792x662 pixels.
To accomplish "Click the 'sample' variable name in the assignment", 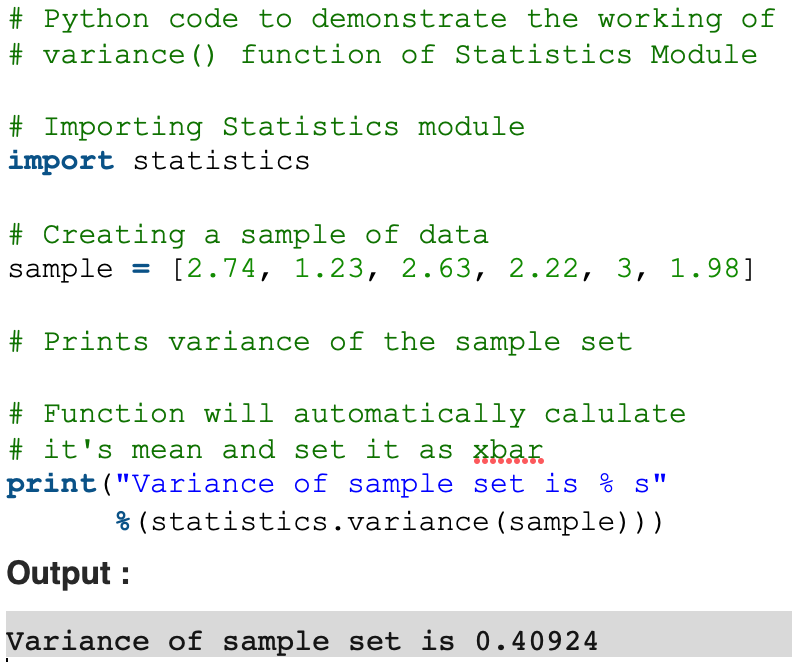I will (60, 269).
